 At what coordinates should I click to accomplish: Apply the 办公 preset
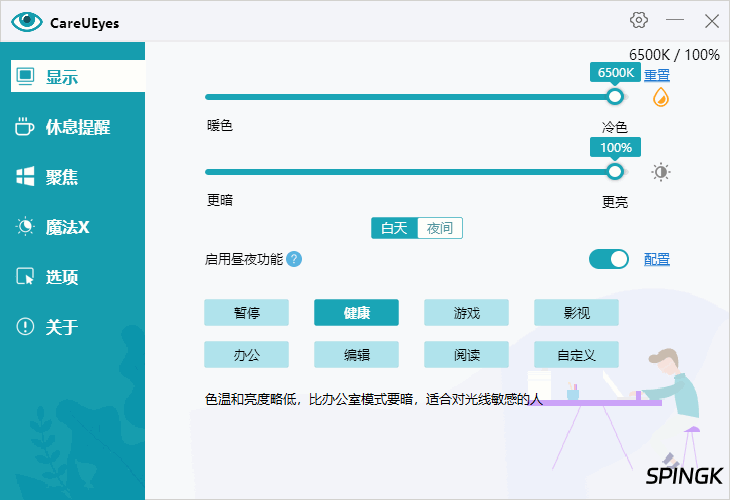[246, 355]
